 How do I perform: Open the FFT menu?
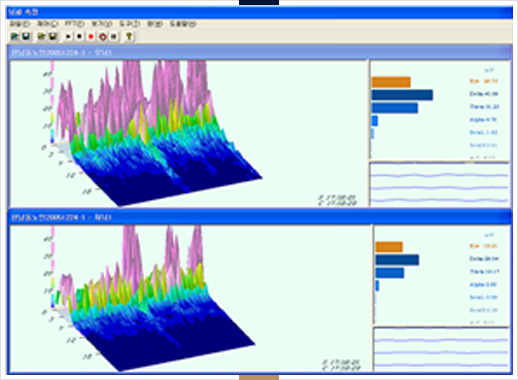pyautogui.click(x=74, y=24)
